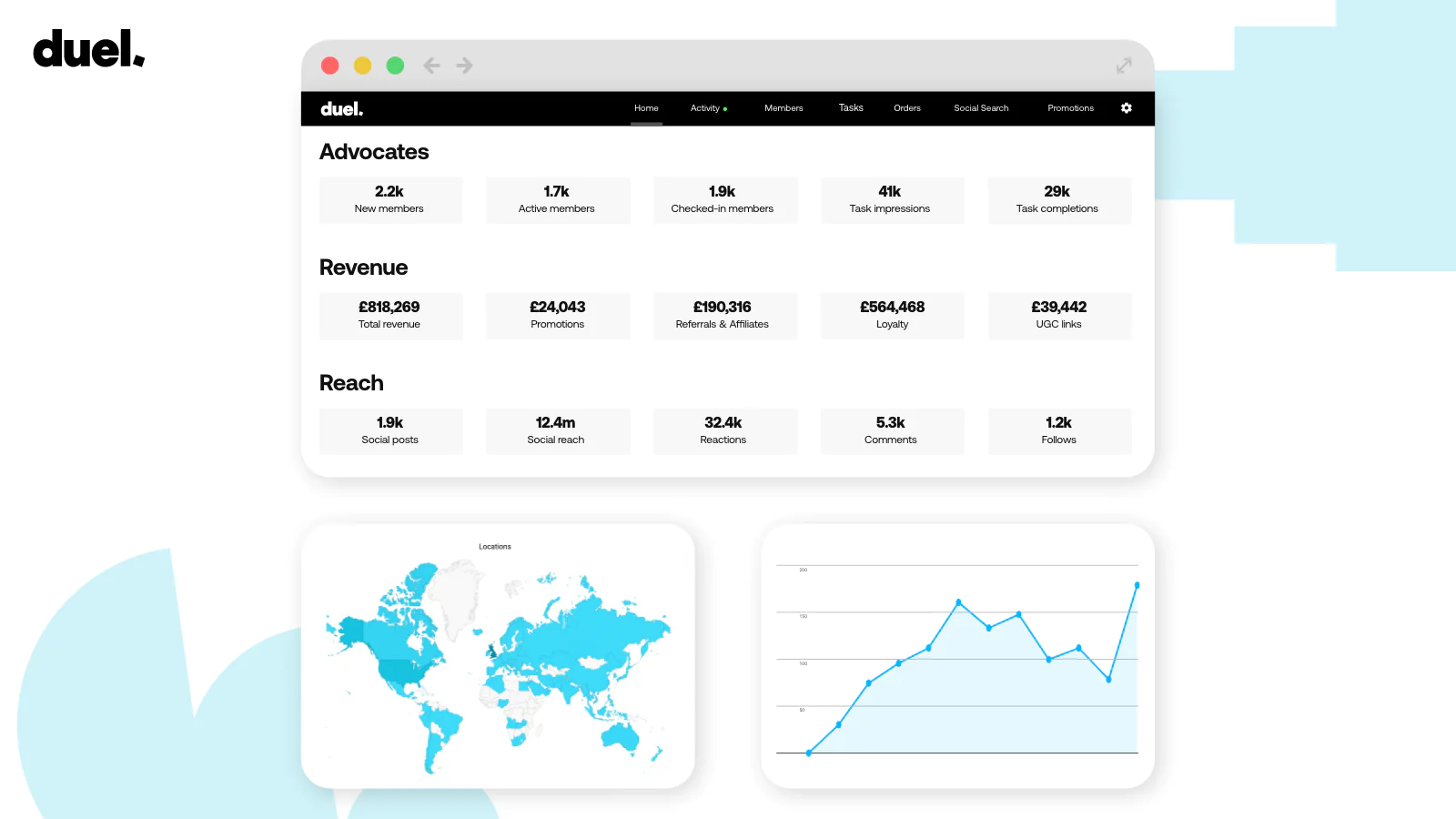
Task: Click the browser forward arrow
Action: click(464, 66)
